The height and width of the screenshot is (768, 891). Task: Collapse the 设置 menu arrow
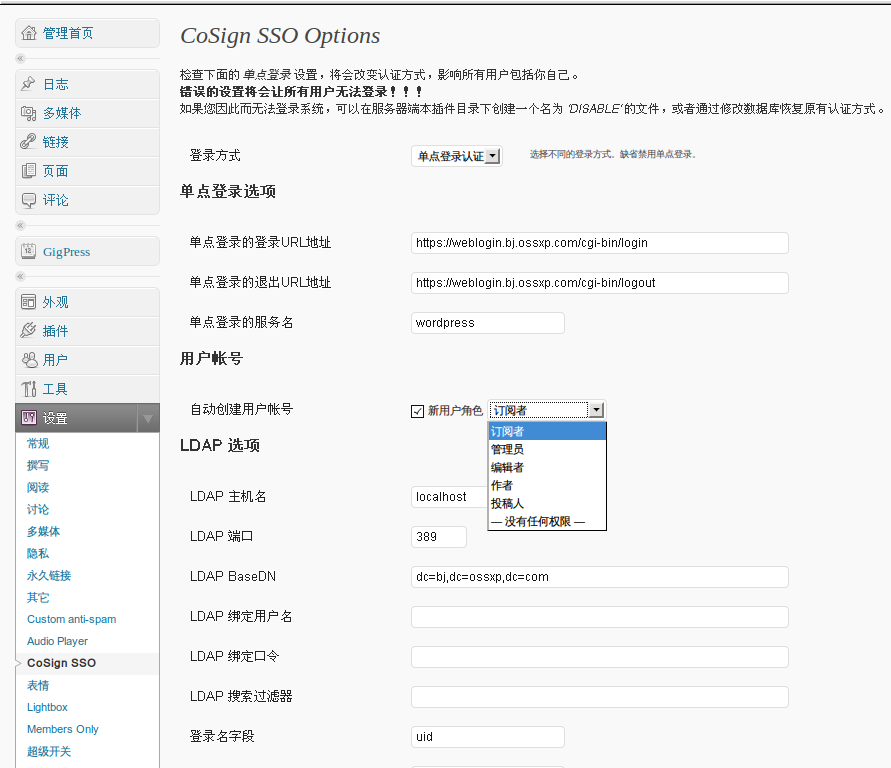(x=148, y=419)
